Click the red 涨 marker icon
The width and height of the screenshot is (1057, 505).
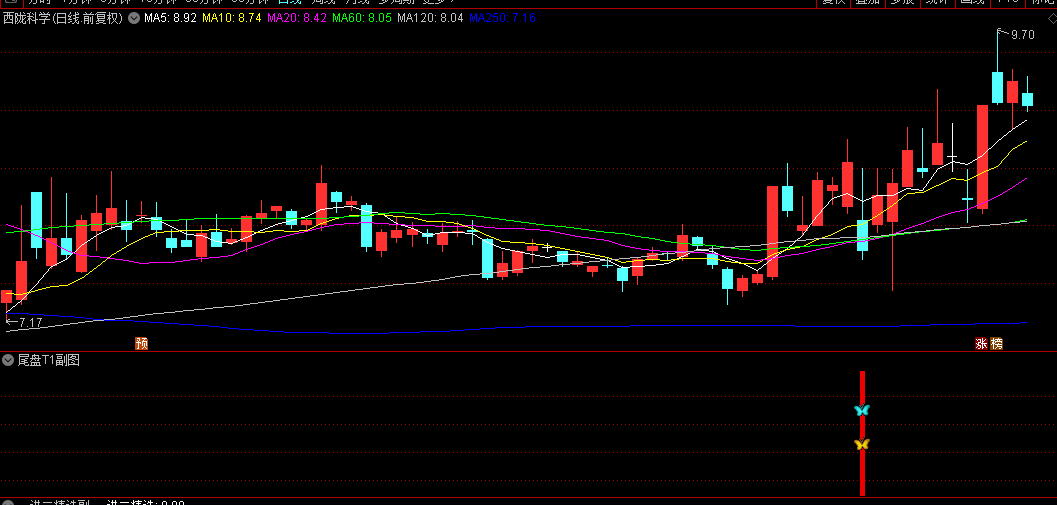[x=982, y=343]
